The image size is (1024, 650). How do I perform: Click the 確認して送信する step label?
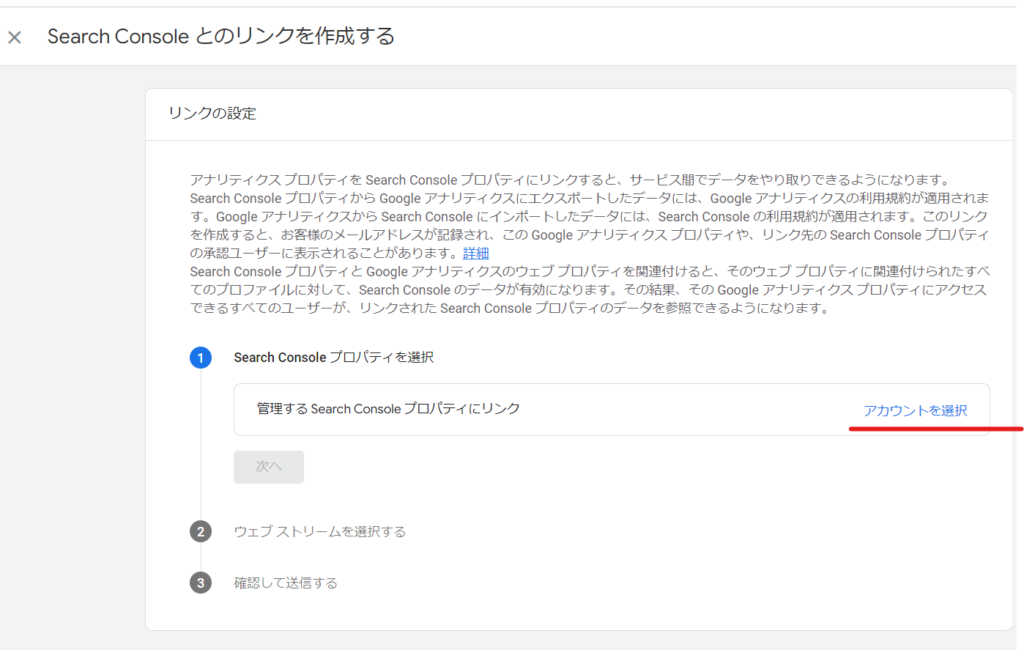[x=285, y=583]
